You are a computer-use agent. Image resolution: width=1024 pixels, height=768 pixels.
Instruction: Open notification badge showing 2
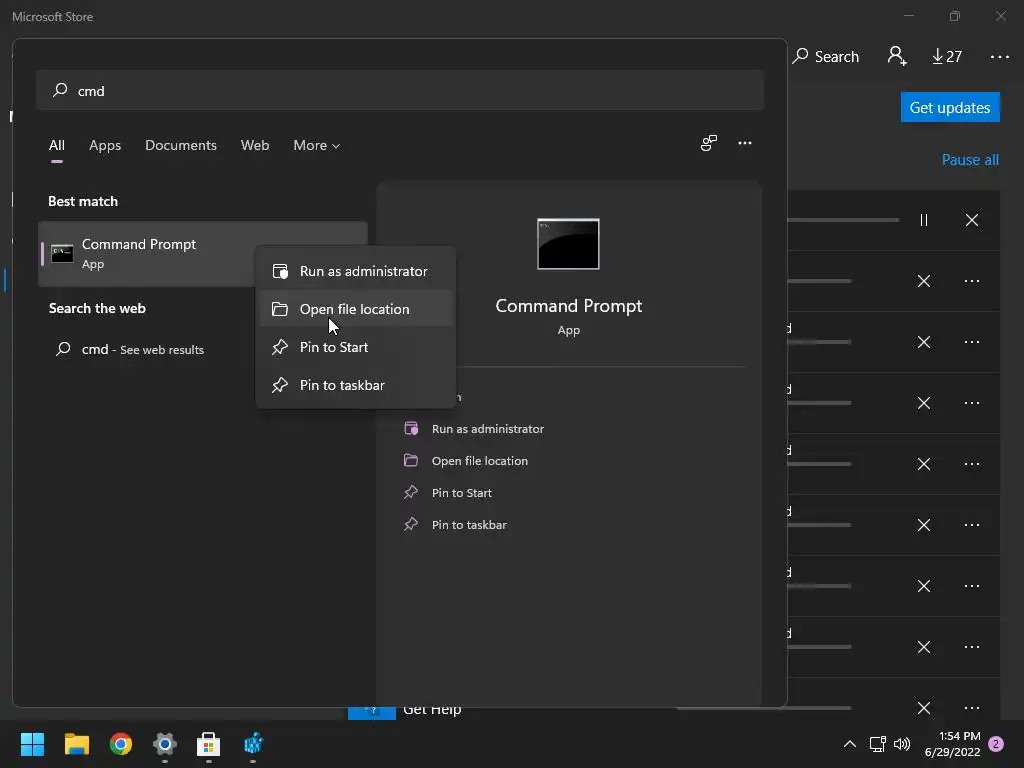point(996,744)
